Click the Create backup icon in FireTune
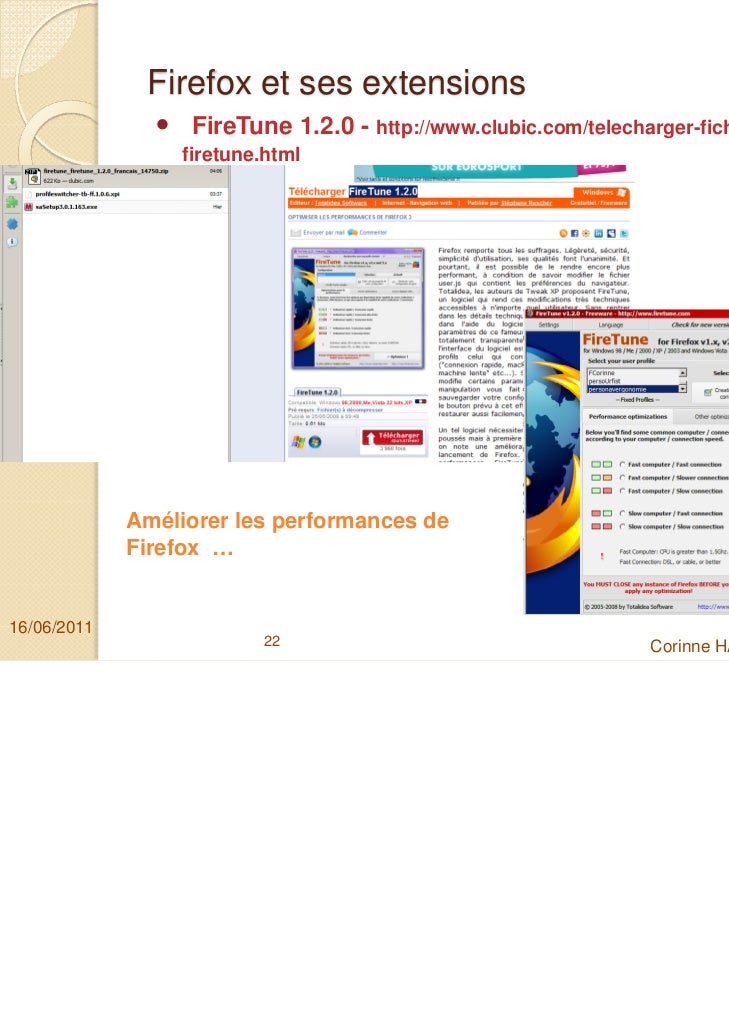 coord(708,392)
